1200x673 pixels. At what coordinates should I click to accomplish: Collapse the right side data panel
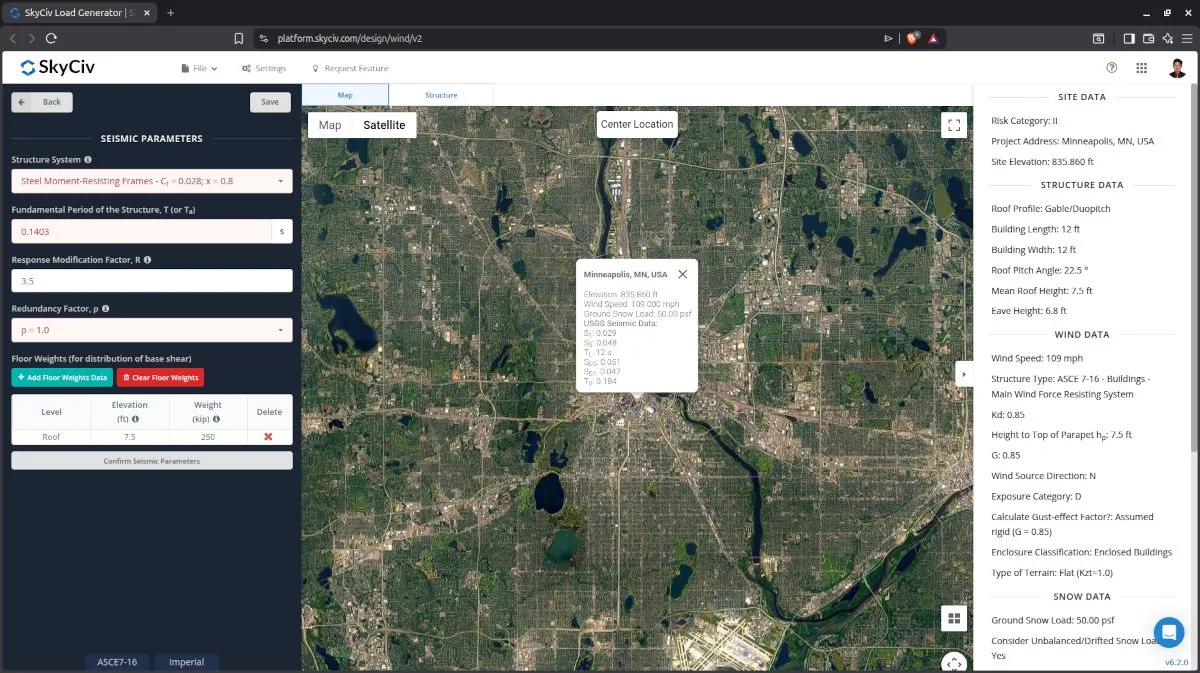[x=963, y=374]
